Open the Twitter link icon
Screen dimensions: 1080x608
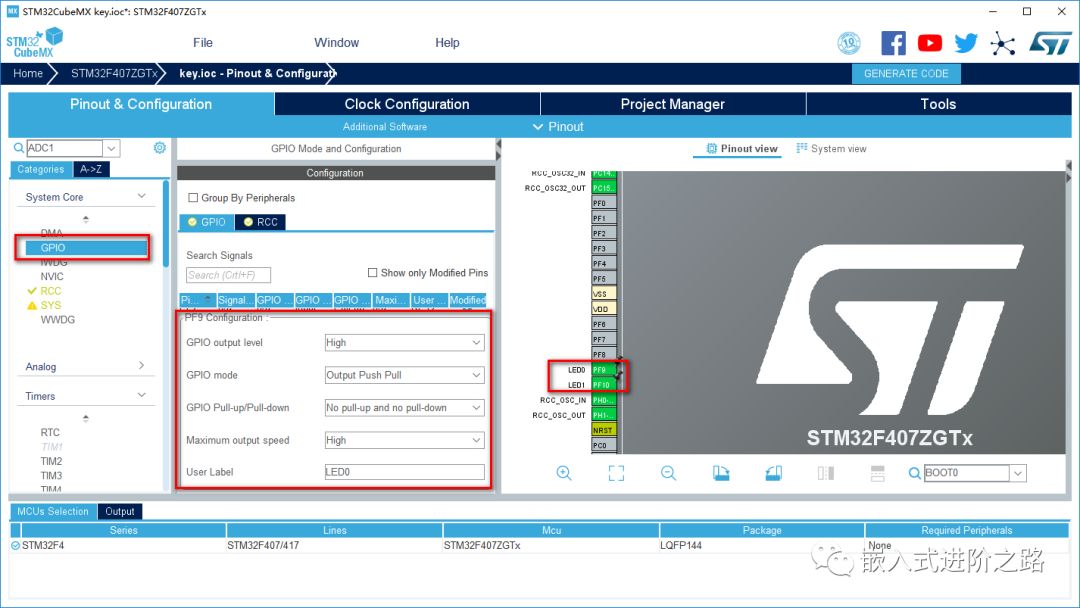tap(966, 43)
